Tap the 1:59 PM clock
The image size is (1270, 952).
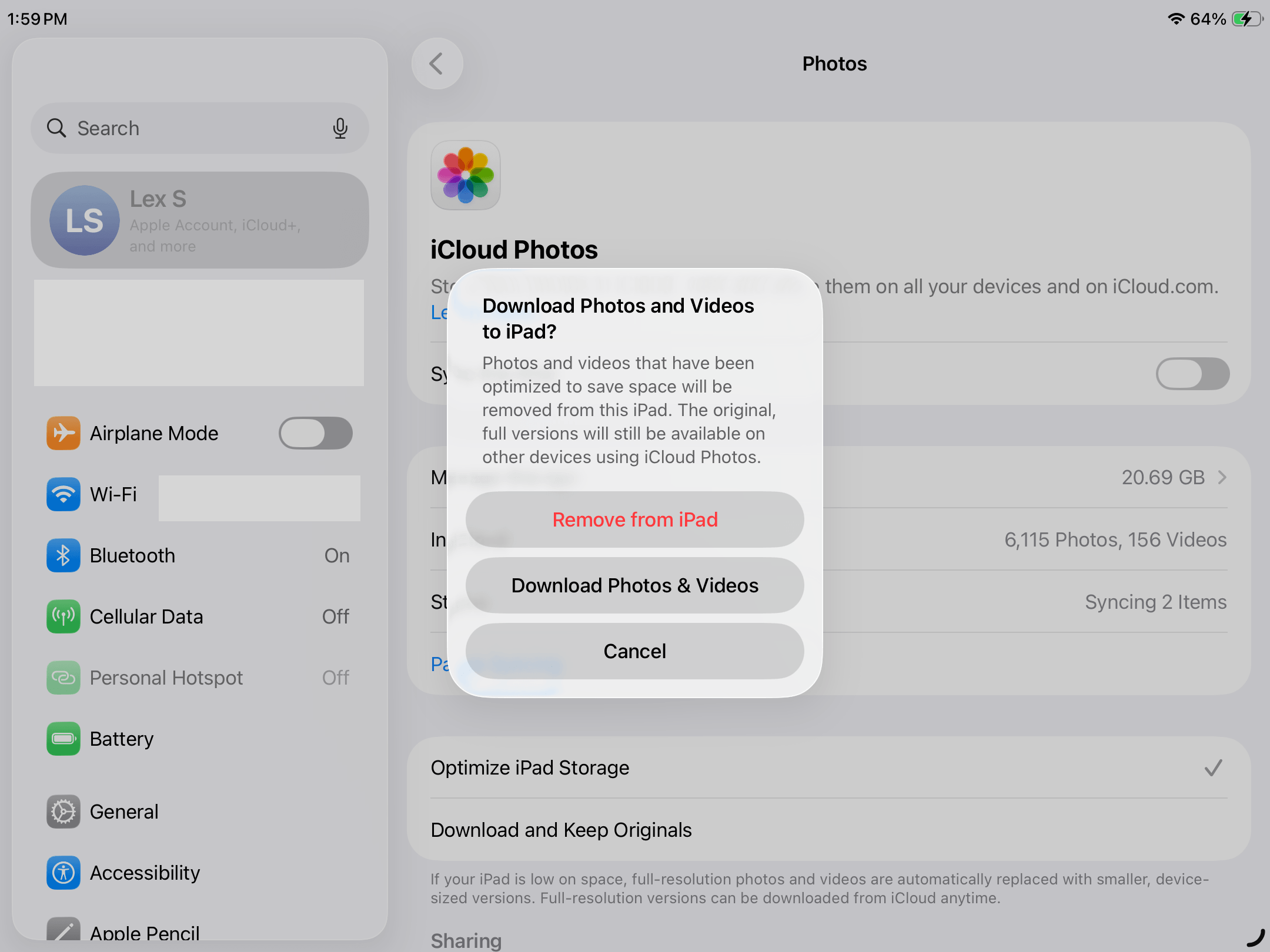(38, 19)
